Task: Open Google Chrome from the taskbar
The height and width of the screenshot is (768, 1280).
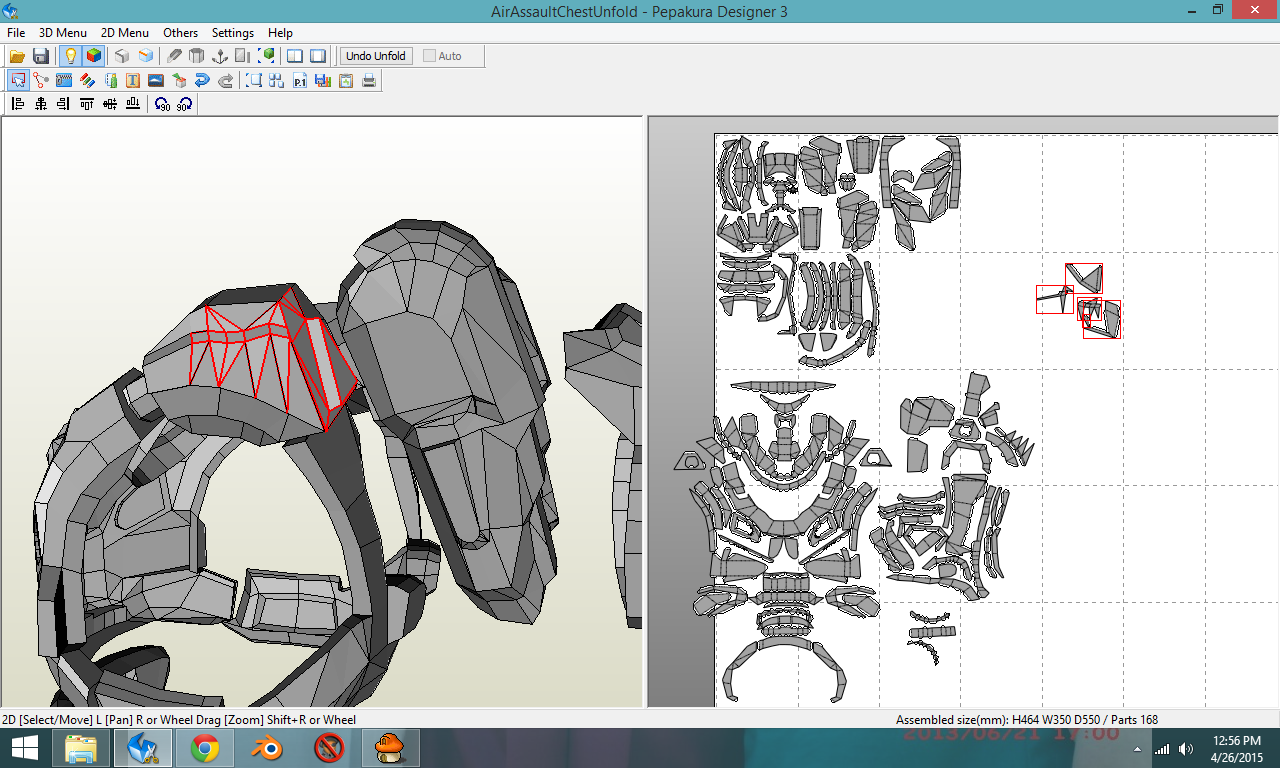Action: [205, 748]
